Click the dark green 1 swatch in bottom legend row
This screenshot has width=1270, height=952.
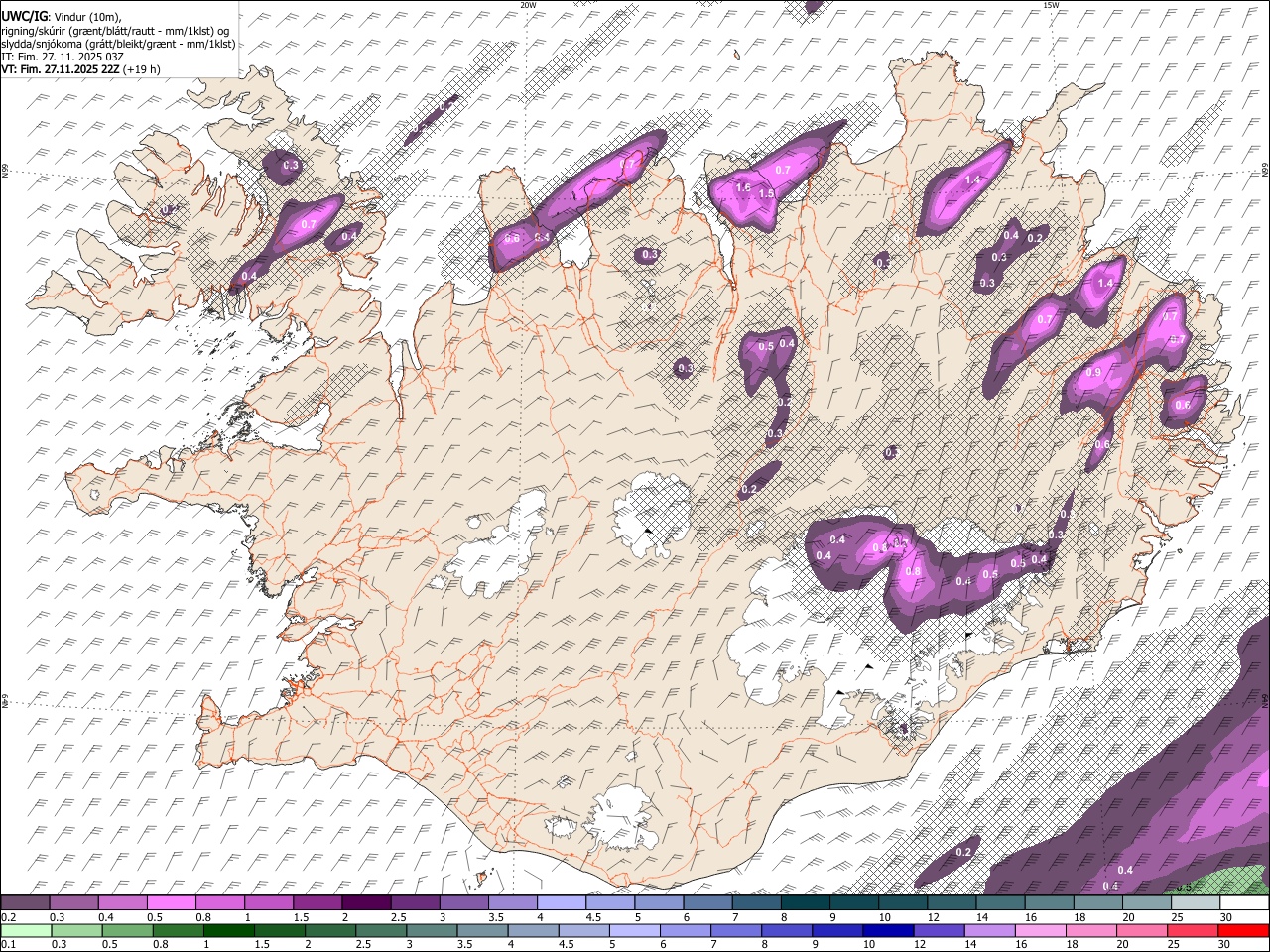(x=228, y=931)
